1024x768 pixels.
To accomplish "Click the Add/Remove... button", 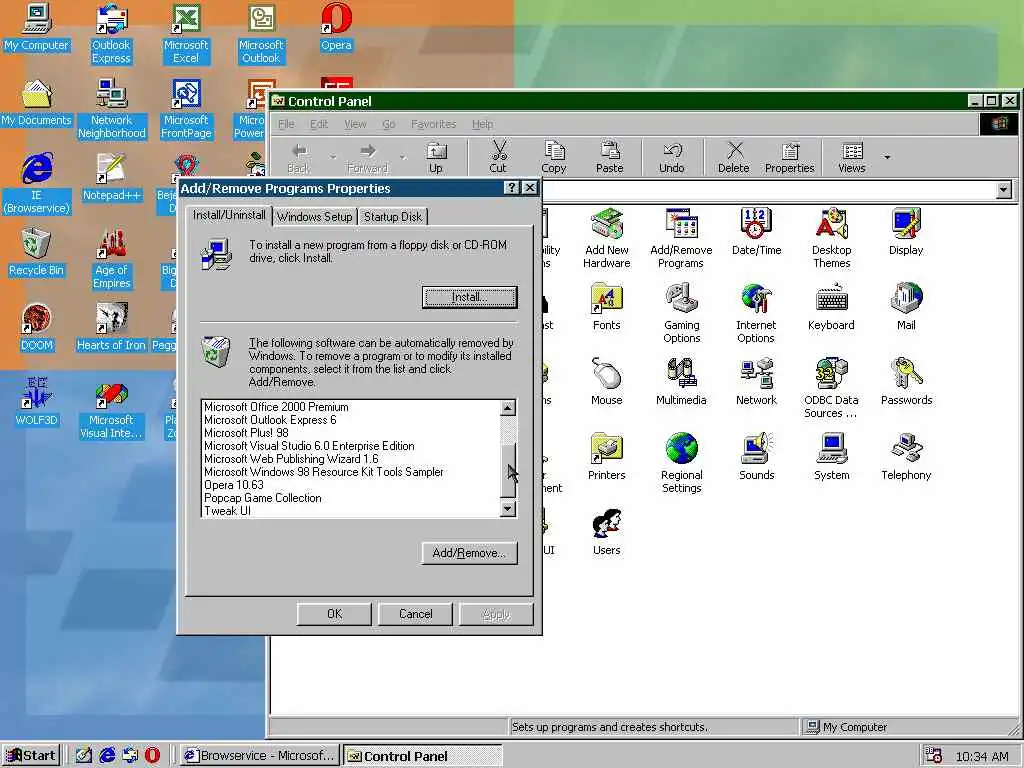I will click(470, 553).
